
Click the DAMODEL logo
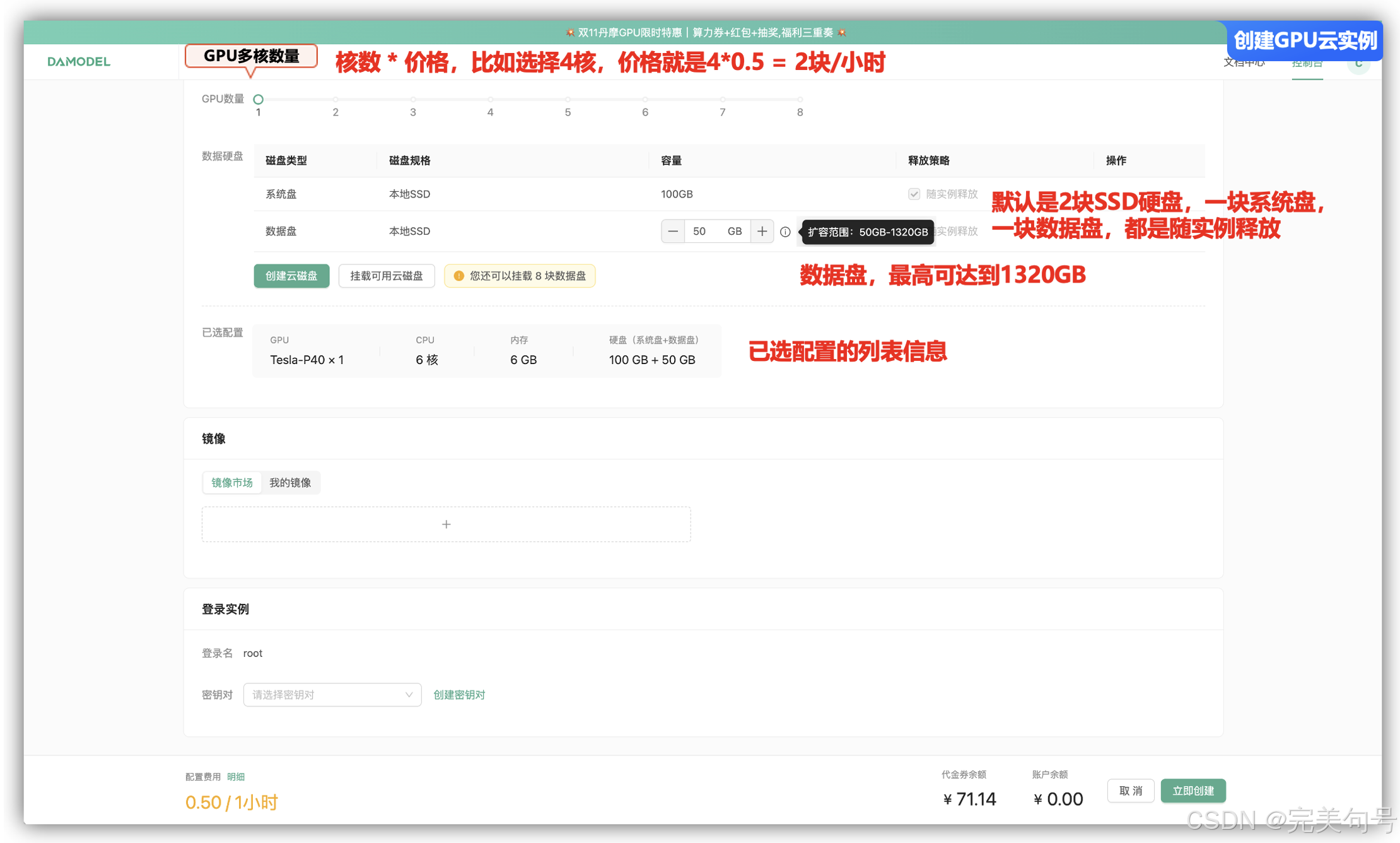coord(79,62)
